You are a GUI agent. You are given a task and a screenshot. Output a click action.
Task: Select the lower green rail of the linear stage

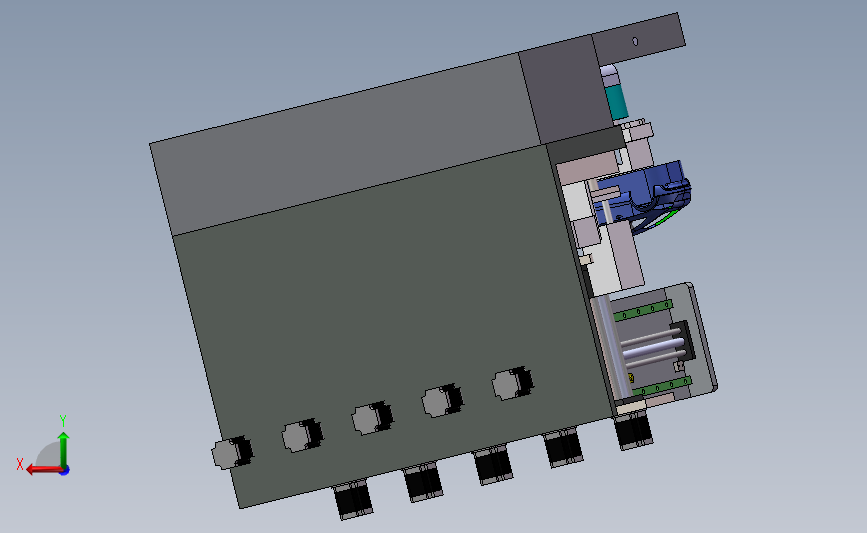pos(661,386)
